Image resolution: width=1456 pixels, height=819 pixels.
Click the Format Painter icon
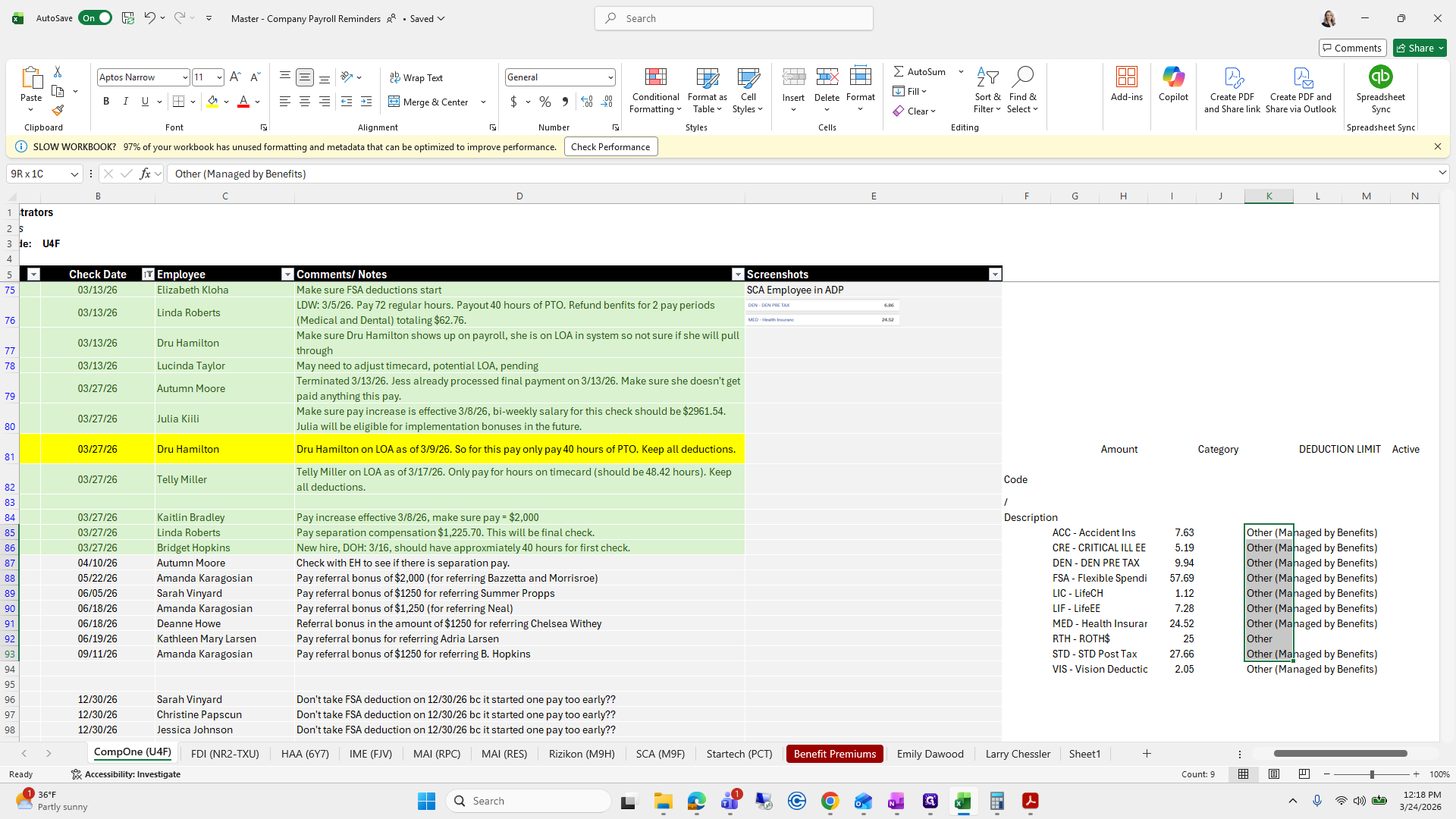pos(58,111)
